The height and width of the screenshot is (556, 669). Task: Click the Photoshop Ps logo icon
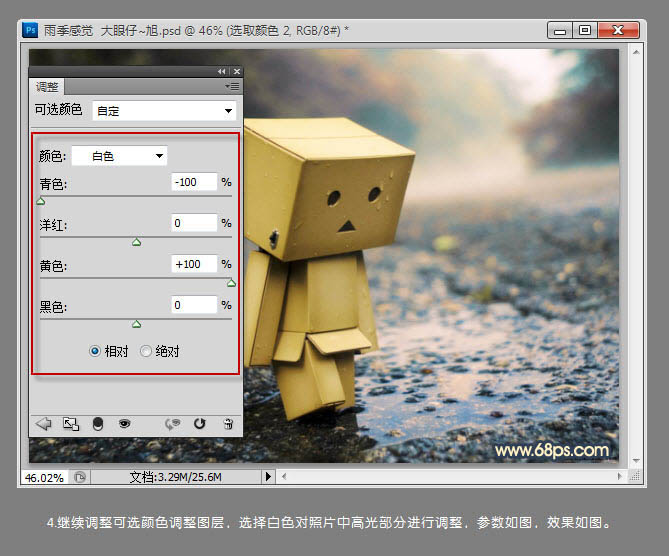tap(30, 30)
